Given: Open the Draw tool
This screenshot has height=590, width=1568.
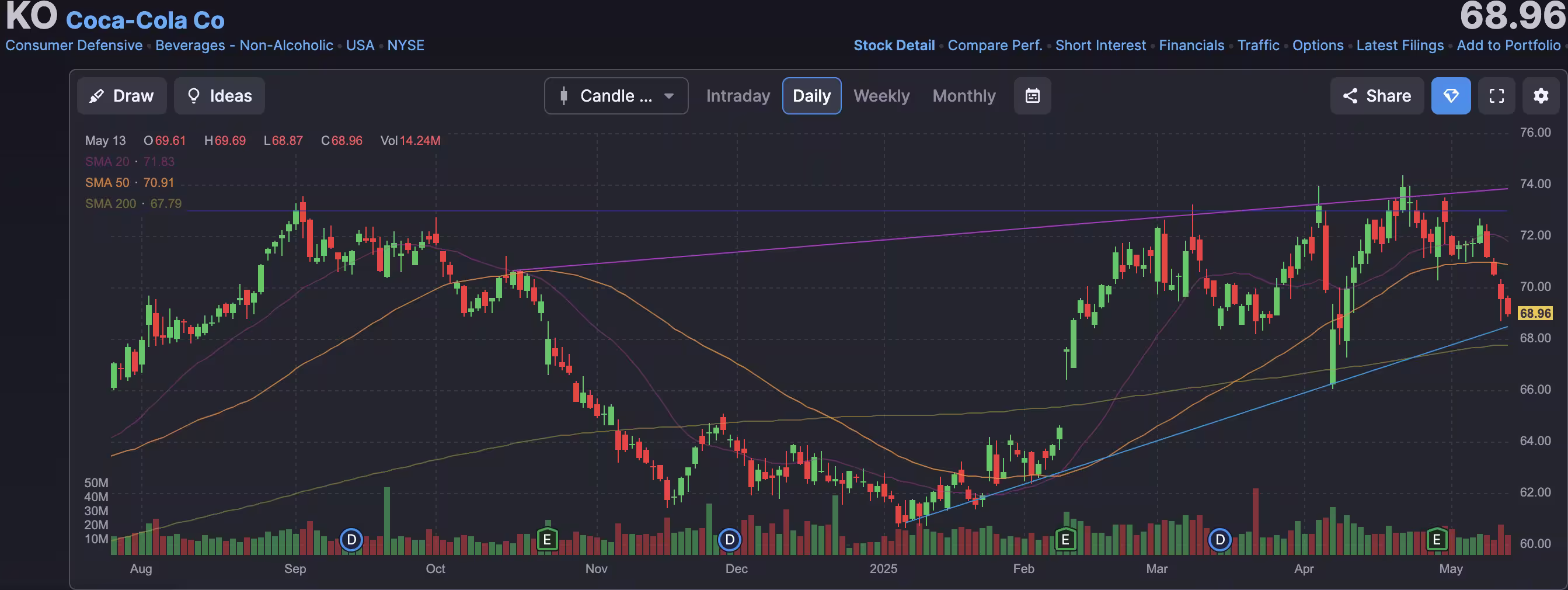Looking at the screenshot, I should (122, 96).
